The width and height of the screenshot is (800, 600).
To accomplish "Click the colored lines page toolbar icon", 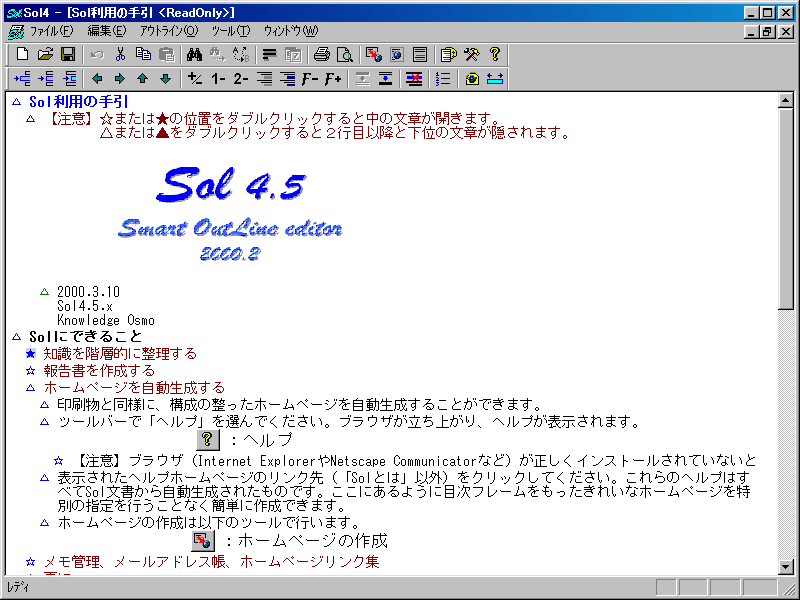I will tap(420, 54).
